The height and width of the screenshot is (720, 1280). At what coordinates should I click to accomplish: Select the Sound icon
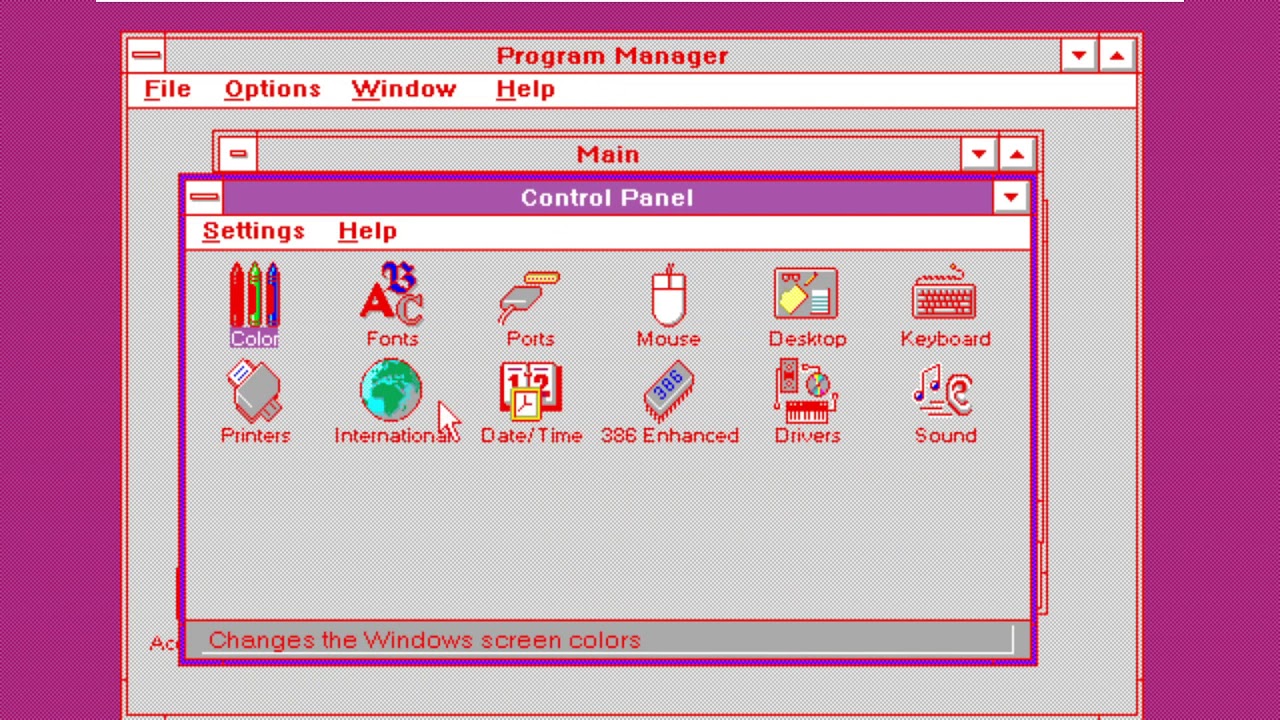pos(945,403)
